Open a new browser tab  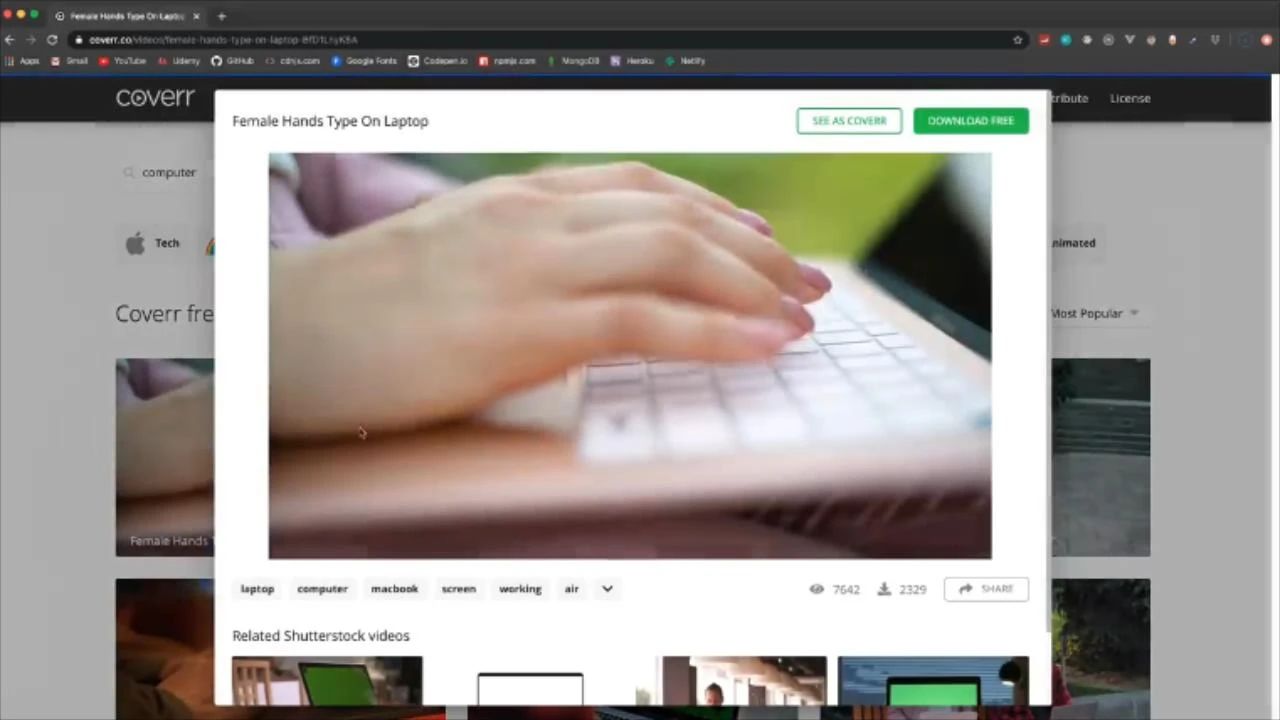[x=221, y=16]
